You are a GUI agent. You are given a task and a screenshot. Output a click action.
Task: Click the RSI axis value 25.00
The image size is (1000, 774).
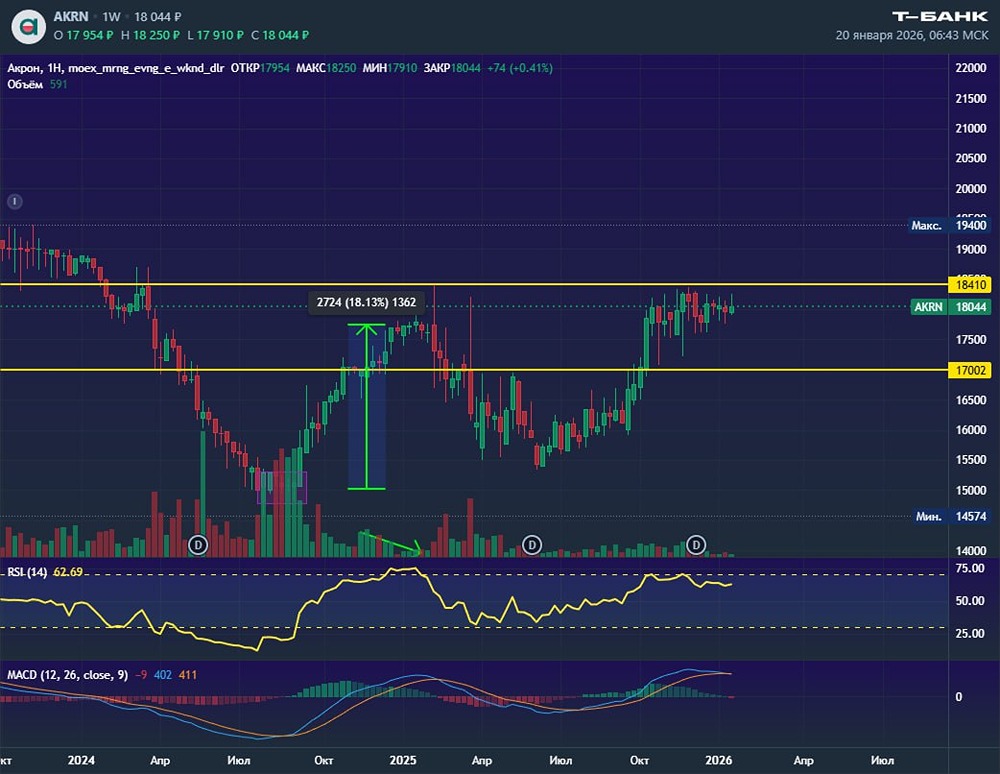[x=969, y=633]
